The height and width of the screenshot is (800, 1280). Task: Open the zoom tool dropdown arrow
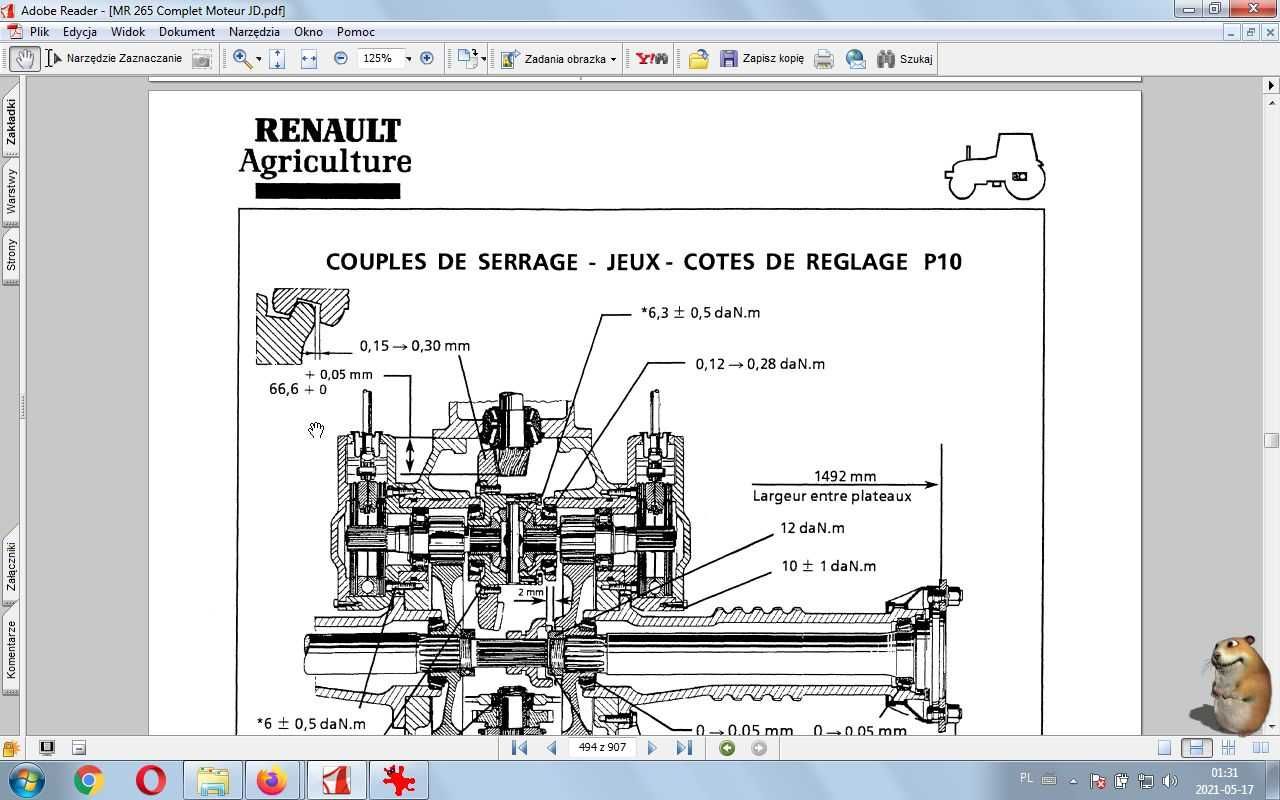click(258, 59)
